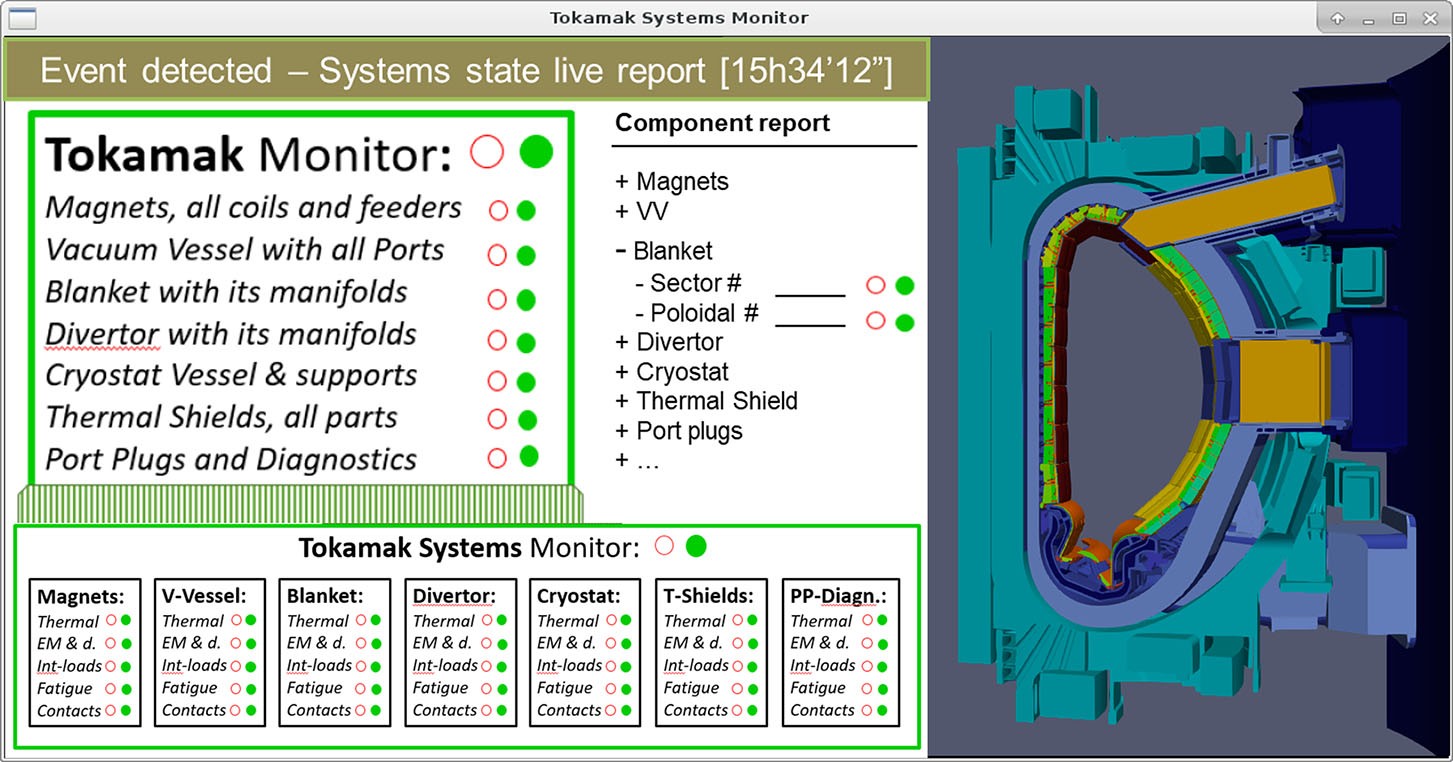Open the PP-Diagn. systems box heading

pyautogui.click(x=838, y=597)
